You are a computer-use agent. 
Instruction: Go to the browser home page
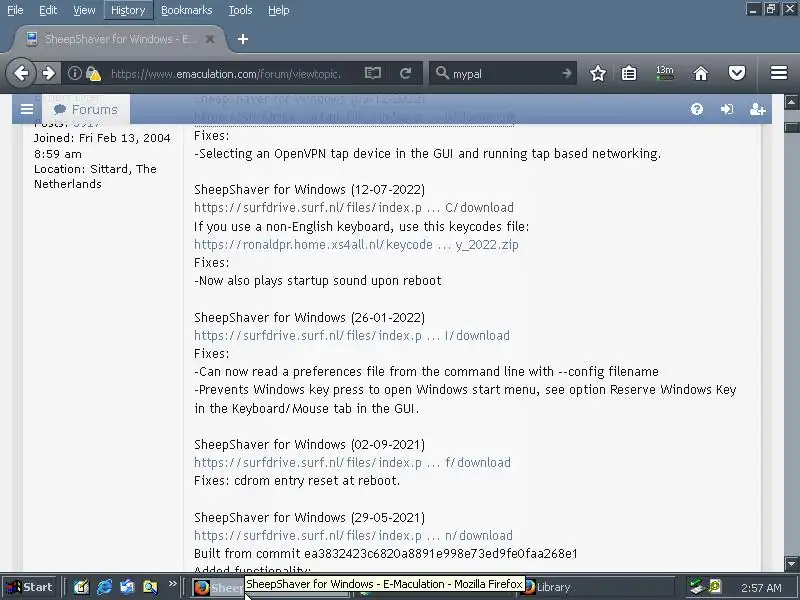[701, 74]
